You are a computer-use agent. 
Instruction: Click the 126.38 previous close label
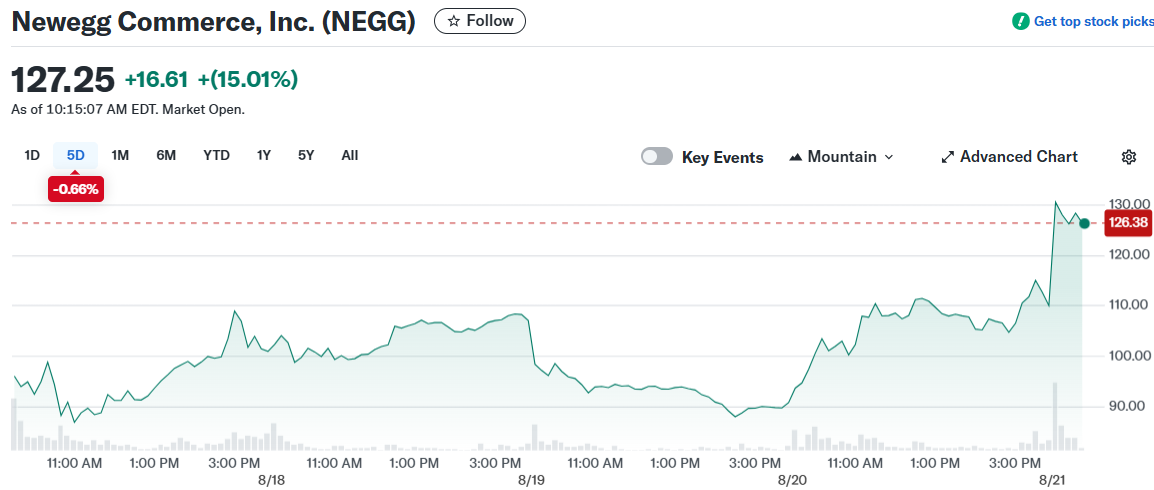1128,223
